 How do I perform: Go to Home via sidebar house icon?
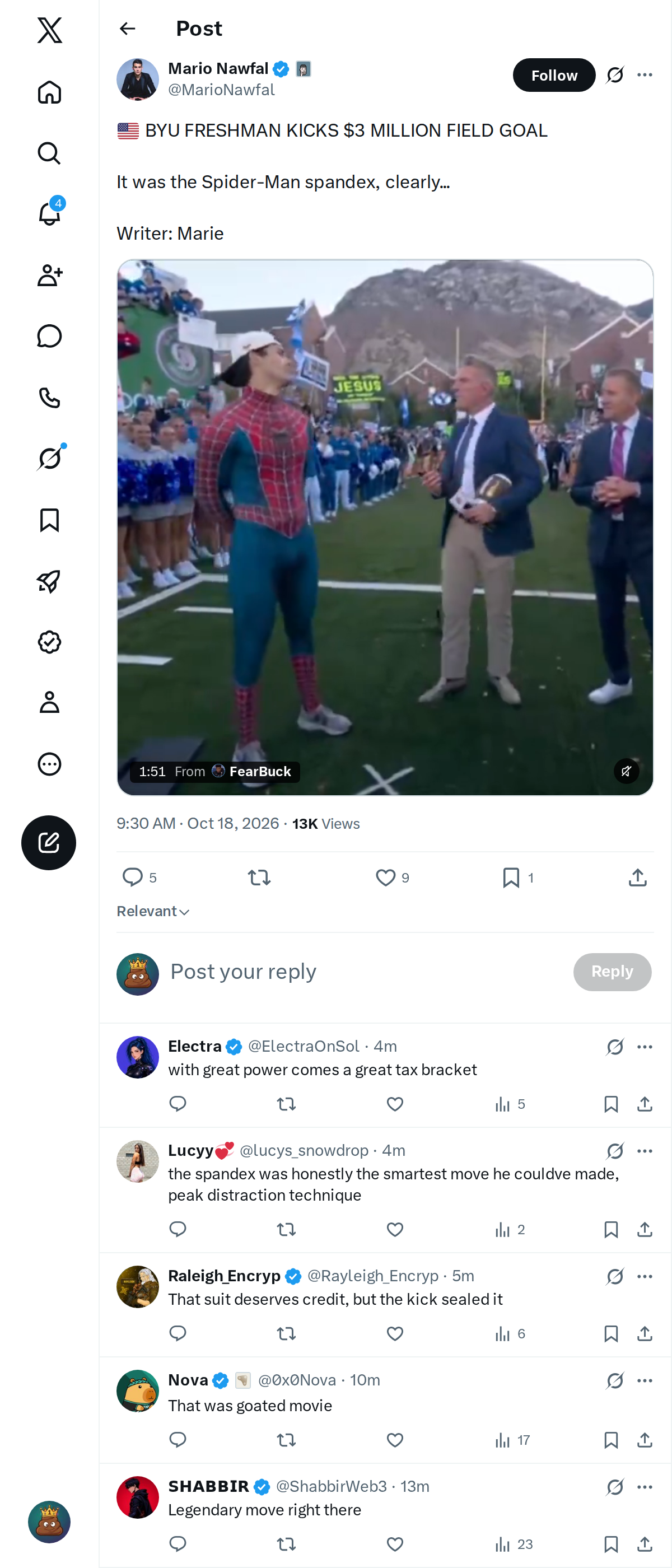(x=49, y=92)
